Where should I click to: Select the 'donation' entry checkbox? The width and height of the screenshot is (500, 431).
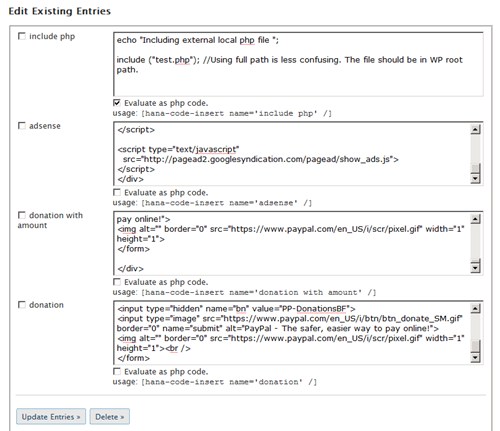[22, 304]
